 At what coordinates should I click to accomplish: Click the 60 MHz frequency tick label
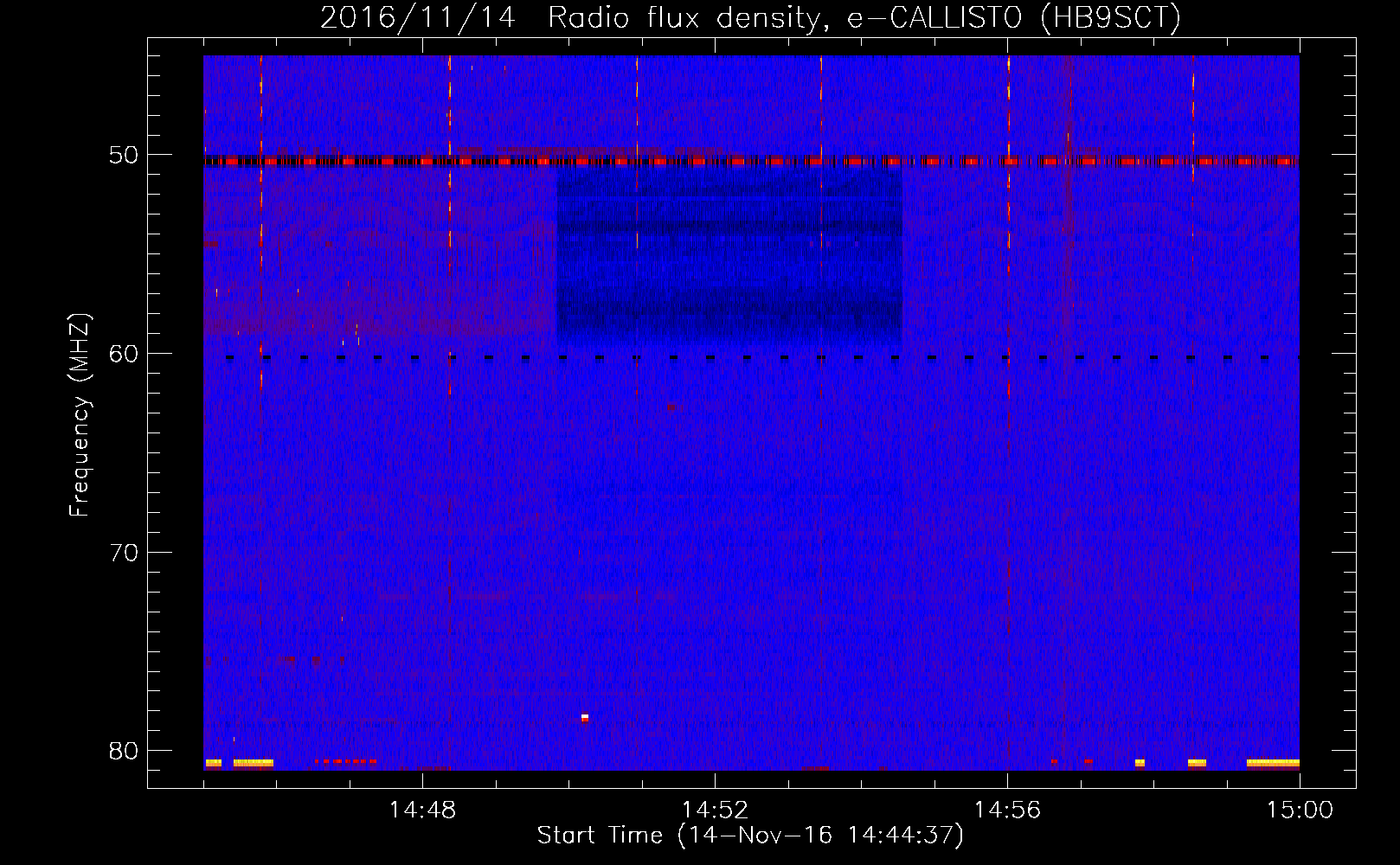coord(125,354)
